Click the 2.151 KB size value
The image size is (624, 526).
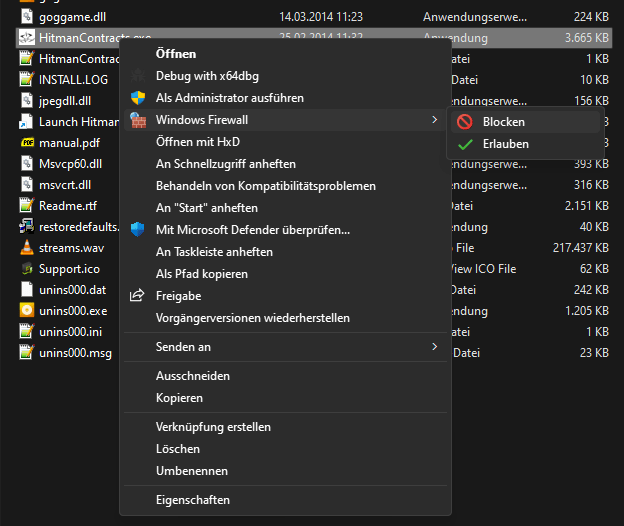click(x=587, y=206)
